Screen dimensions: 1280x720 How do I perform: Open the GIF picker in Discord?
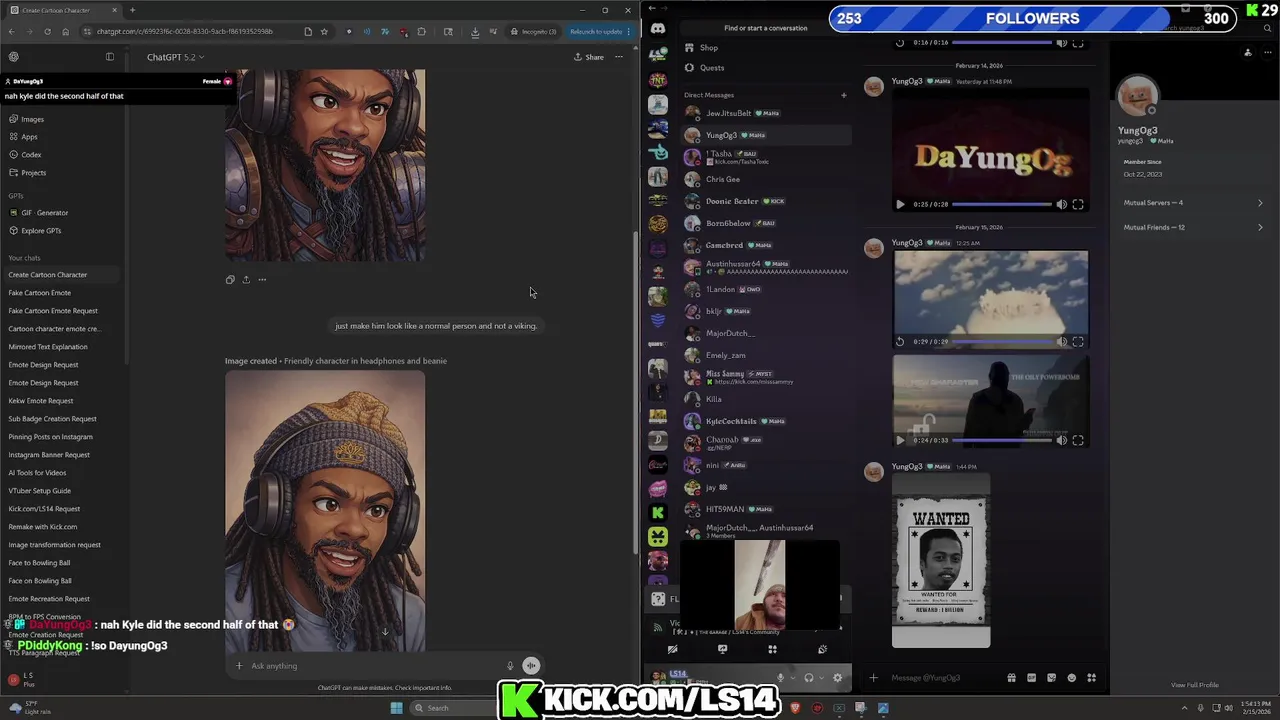click(1031, 678)
